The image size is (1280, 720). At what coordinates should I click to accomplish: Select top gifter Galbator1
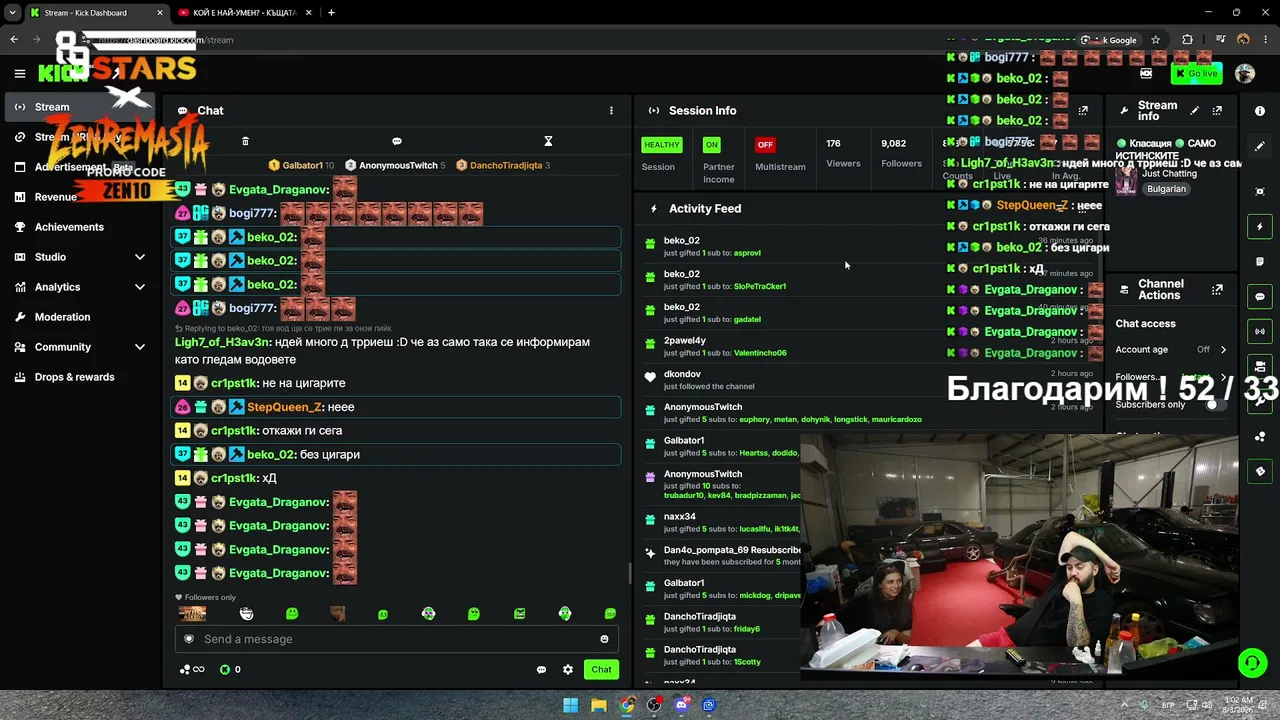coord(302,165)
